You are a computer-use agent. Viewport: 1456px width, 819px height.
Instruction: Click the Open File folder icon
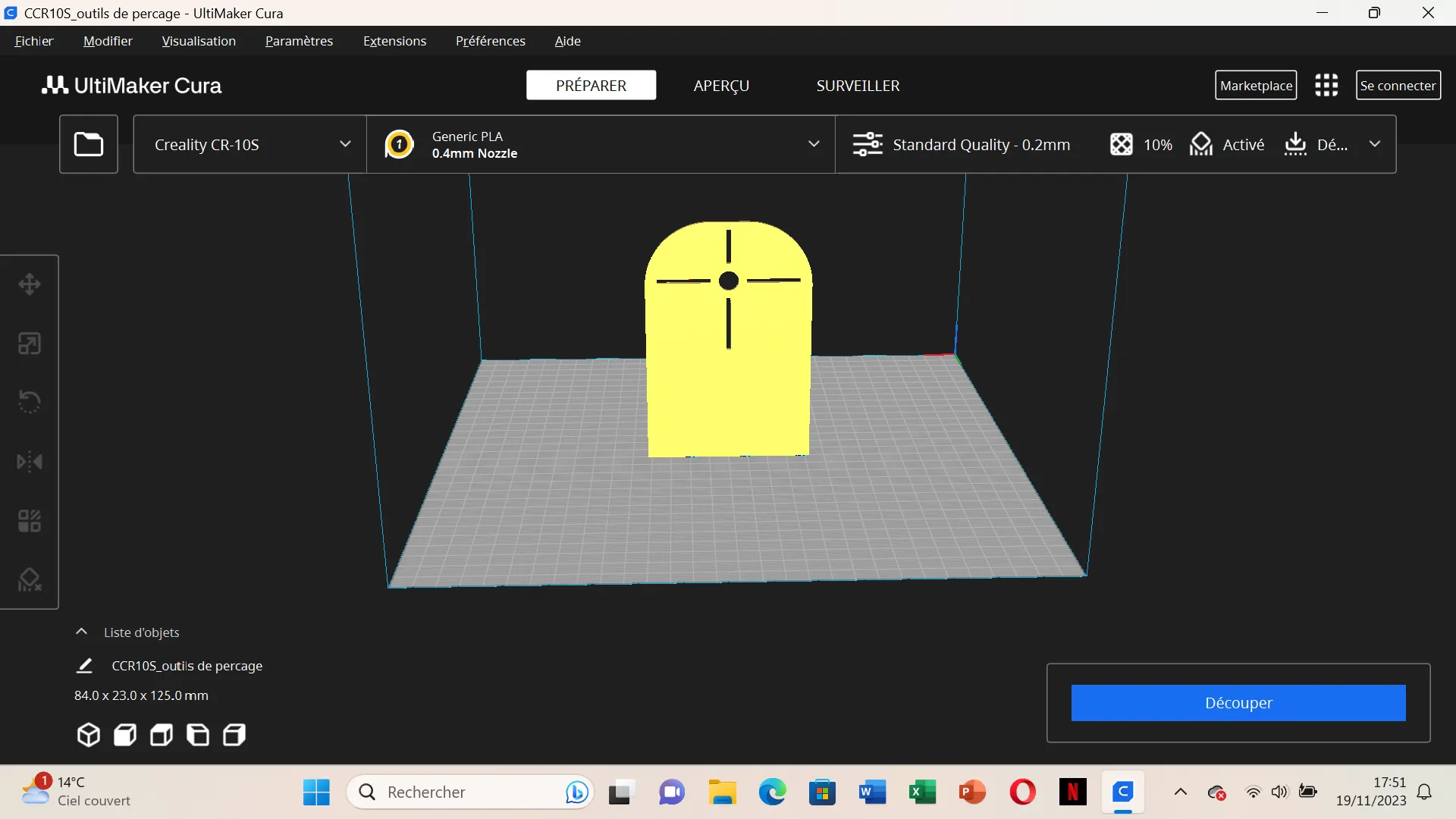coord(89,144)
